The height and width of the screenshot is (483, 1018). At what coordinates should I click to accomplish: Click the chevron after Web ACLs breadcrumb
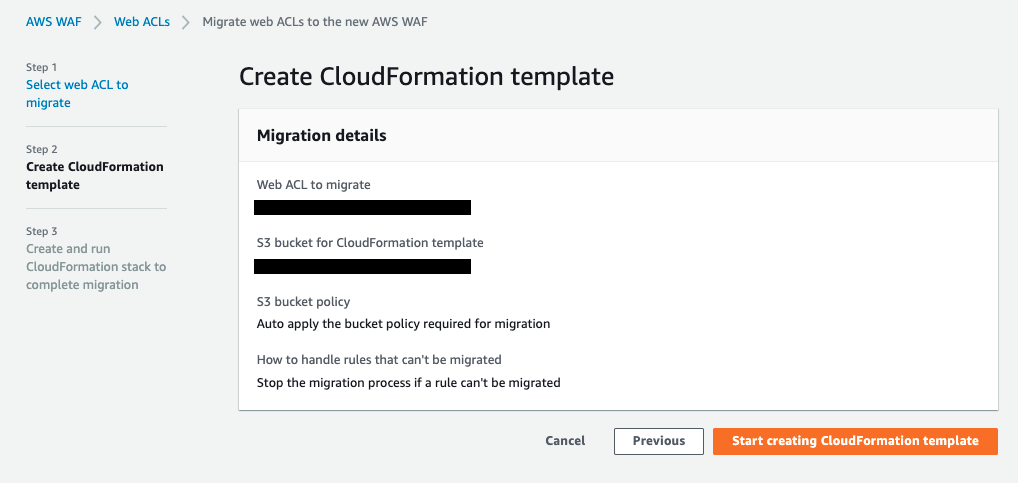[186, 22]
